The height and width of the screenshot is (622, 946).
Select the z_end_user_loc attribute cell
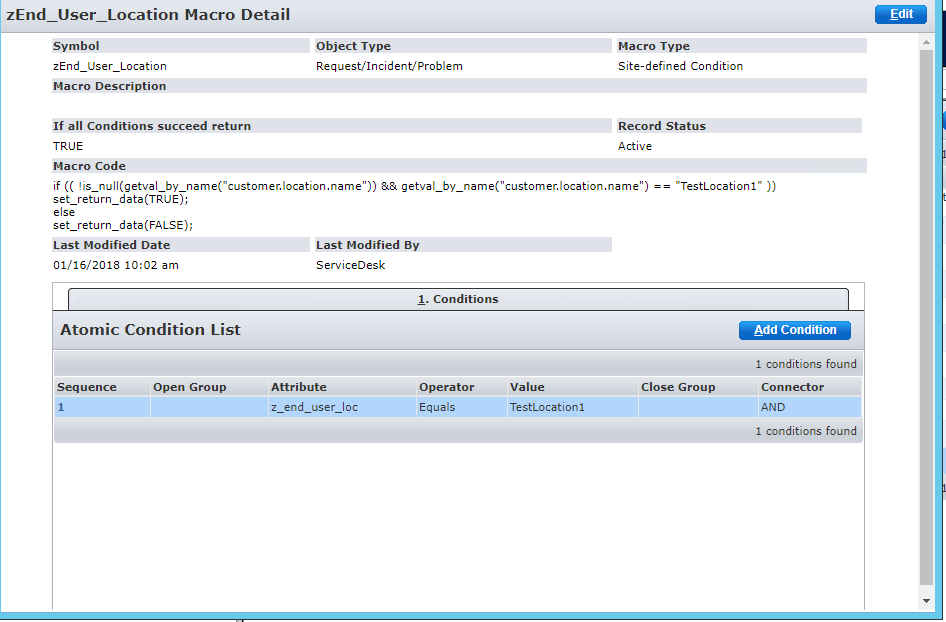click(314, 408)
